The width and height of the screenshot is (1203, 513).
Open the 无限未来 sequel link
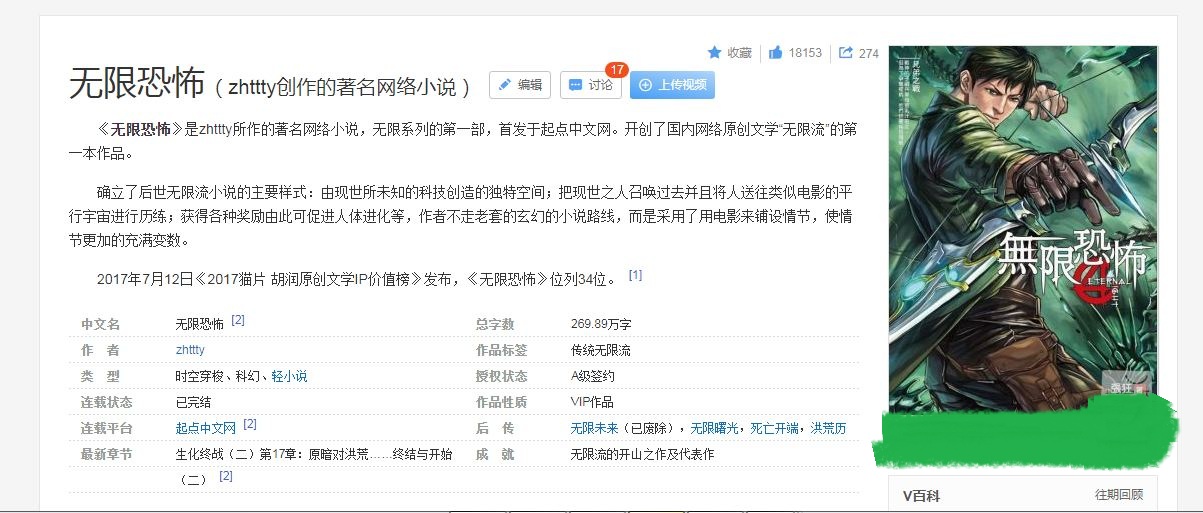pos(594,428)
